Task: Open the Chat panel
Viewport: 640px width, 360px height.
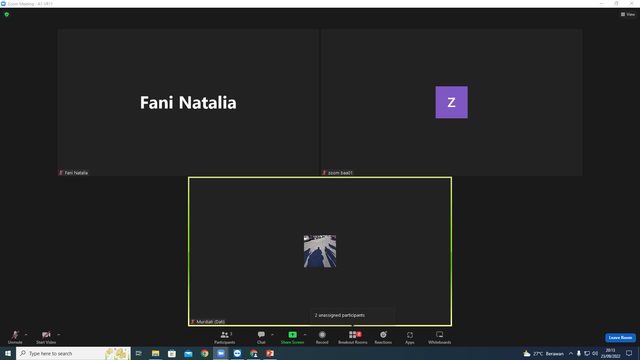Action: pyautogui.click(x=261, y=337)
